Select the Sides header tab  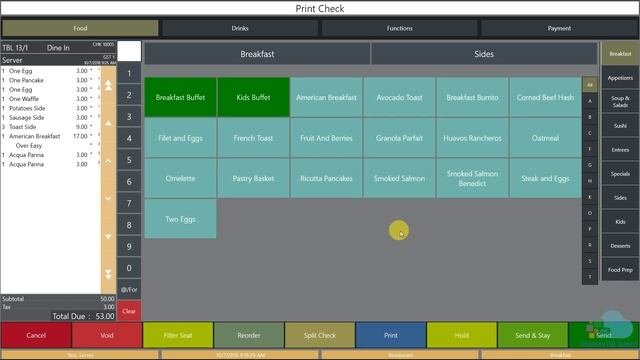pyautogui.click(x=484, y=54)
